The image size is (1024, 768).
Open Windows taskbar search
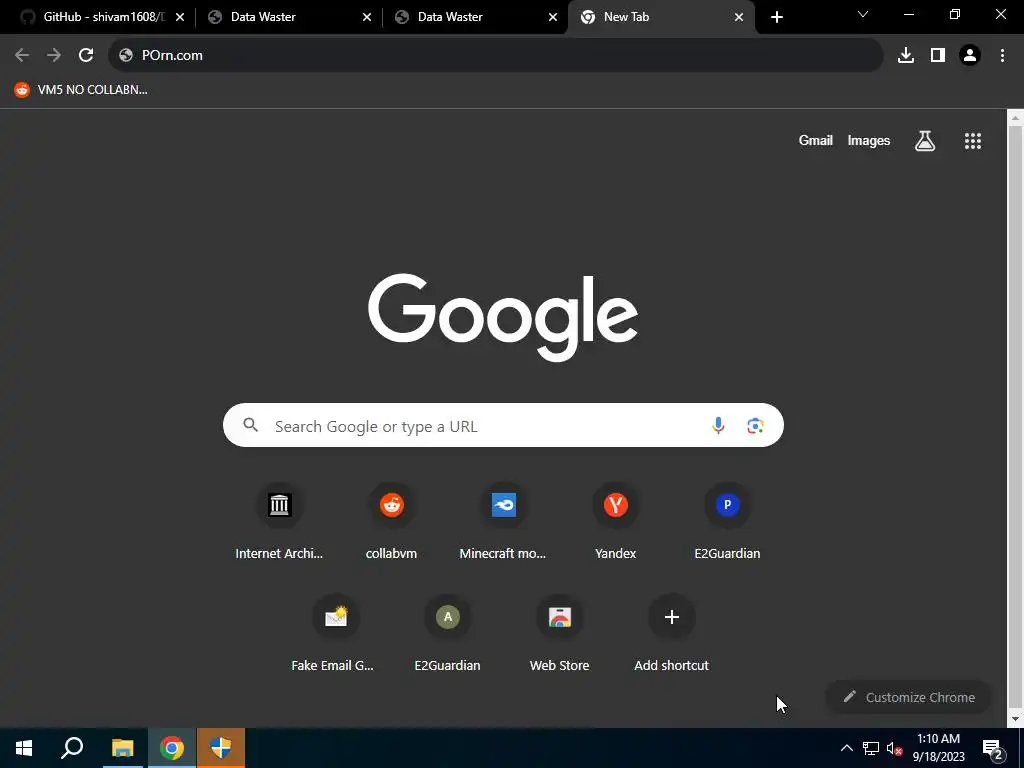72,748
